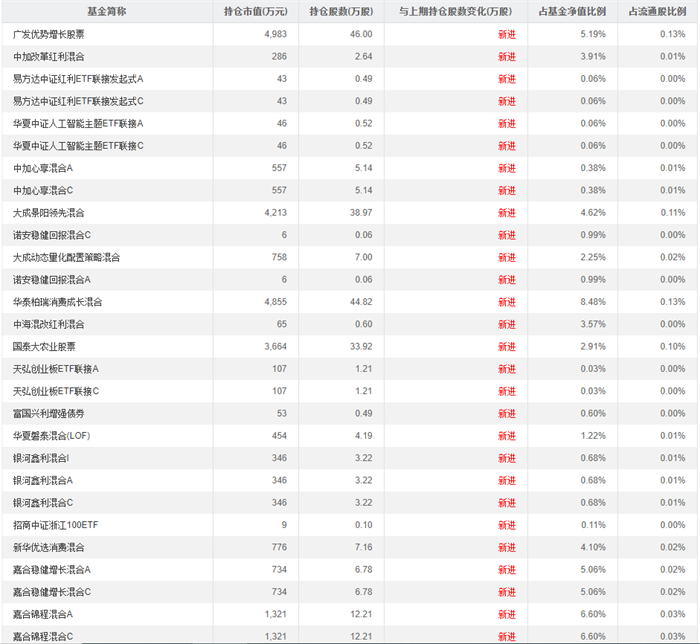This screenshot has height=644, width=700.
Task: Click the 占基金净值比例 column header
Action: 572,12
